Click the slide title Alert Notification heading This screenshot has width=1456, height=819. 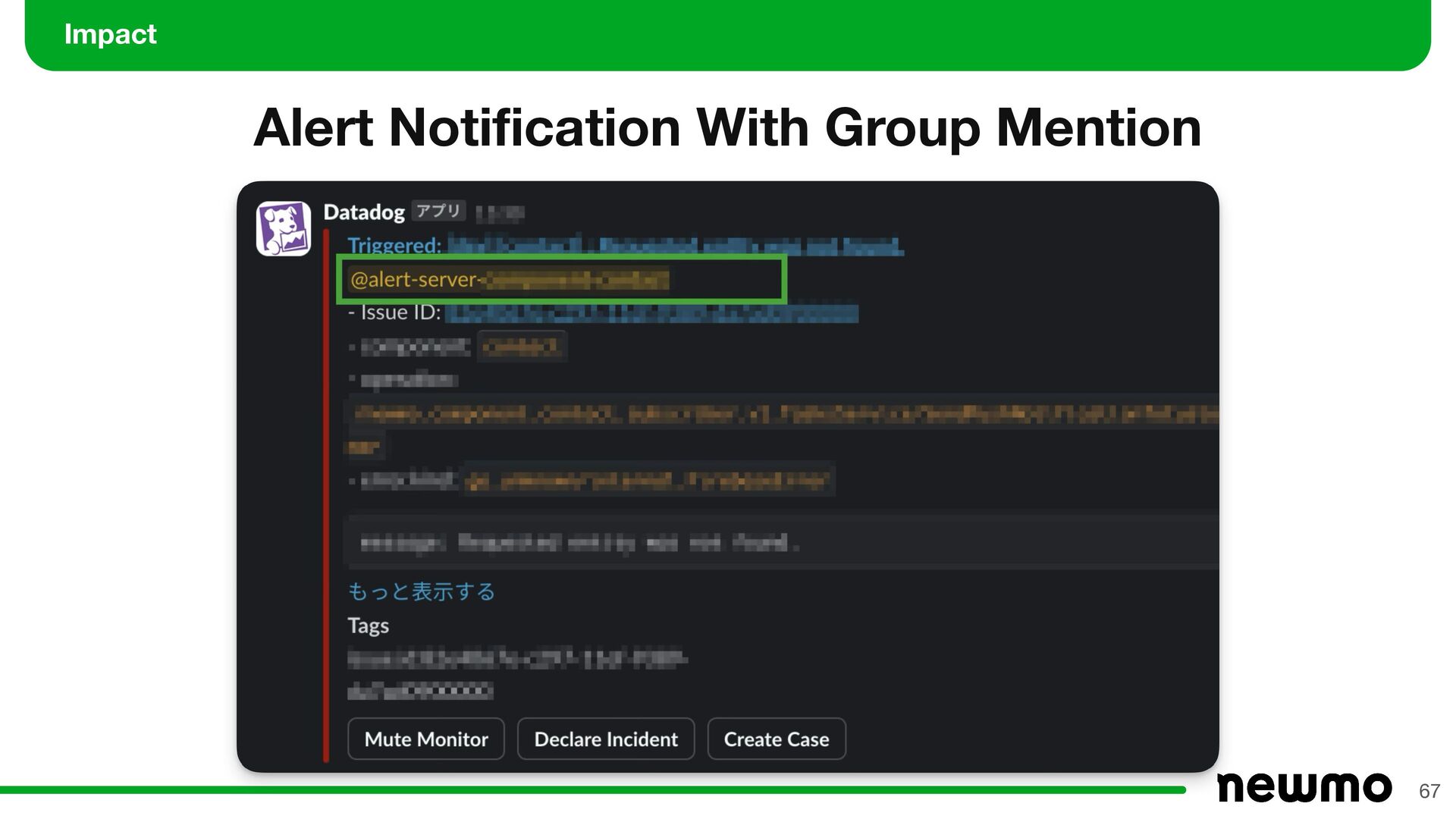click(x=727, y=127)
